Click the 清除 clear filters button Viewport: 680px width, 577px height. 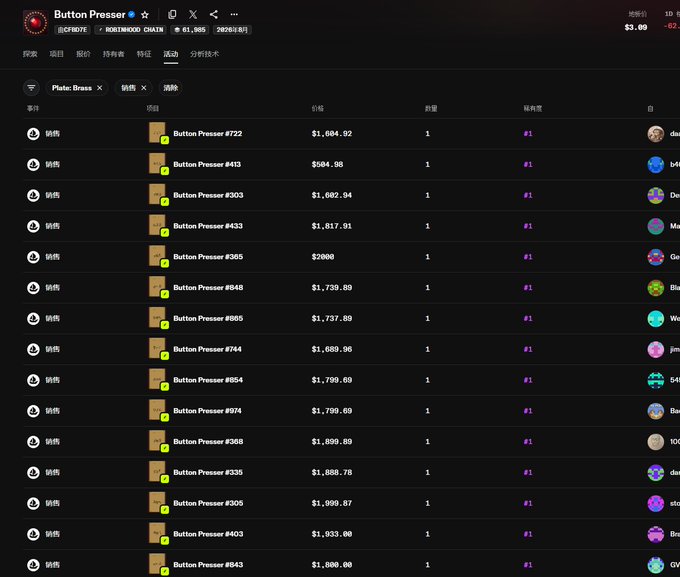170,88
